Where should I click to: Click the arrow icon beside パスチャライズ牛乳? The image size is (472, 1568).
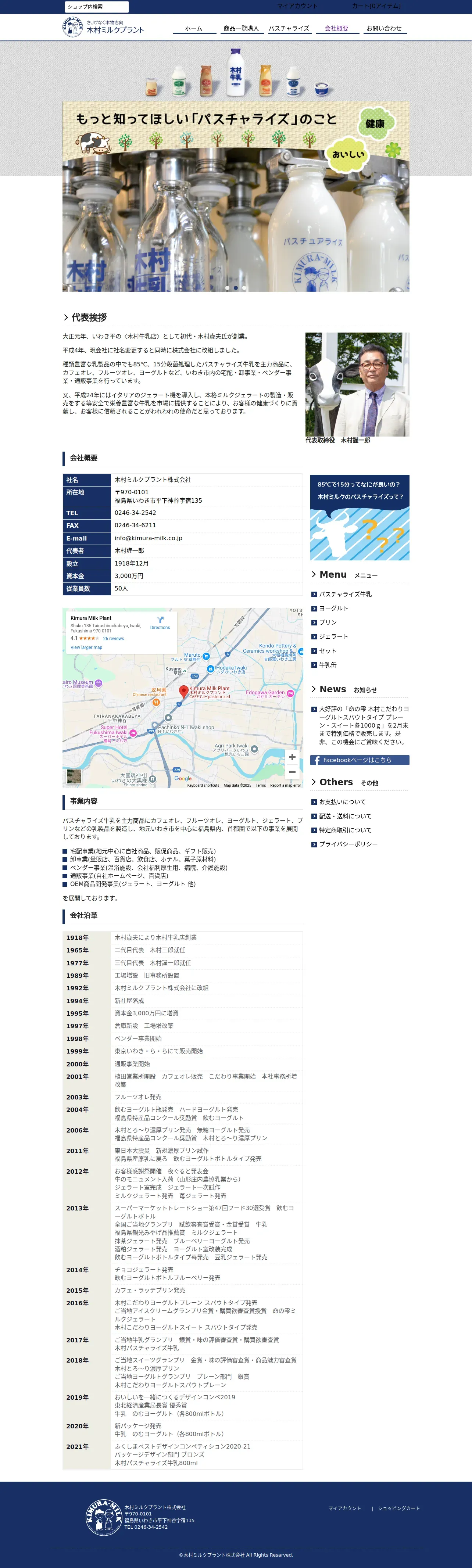tap(314, 595)
